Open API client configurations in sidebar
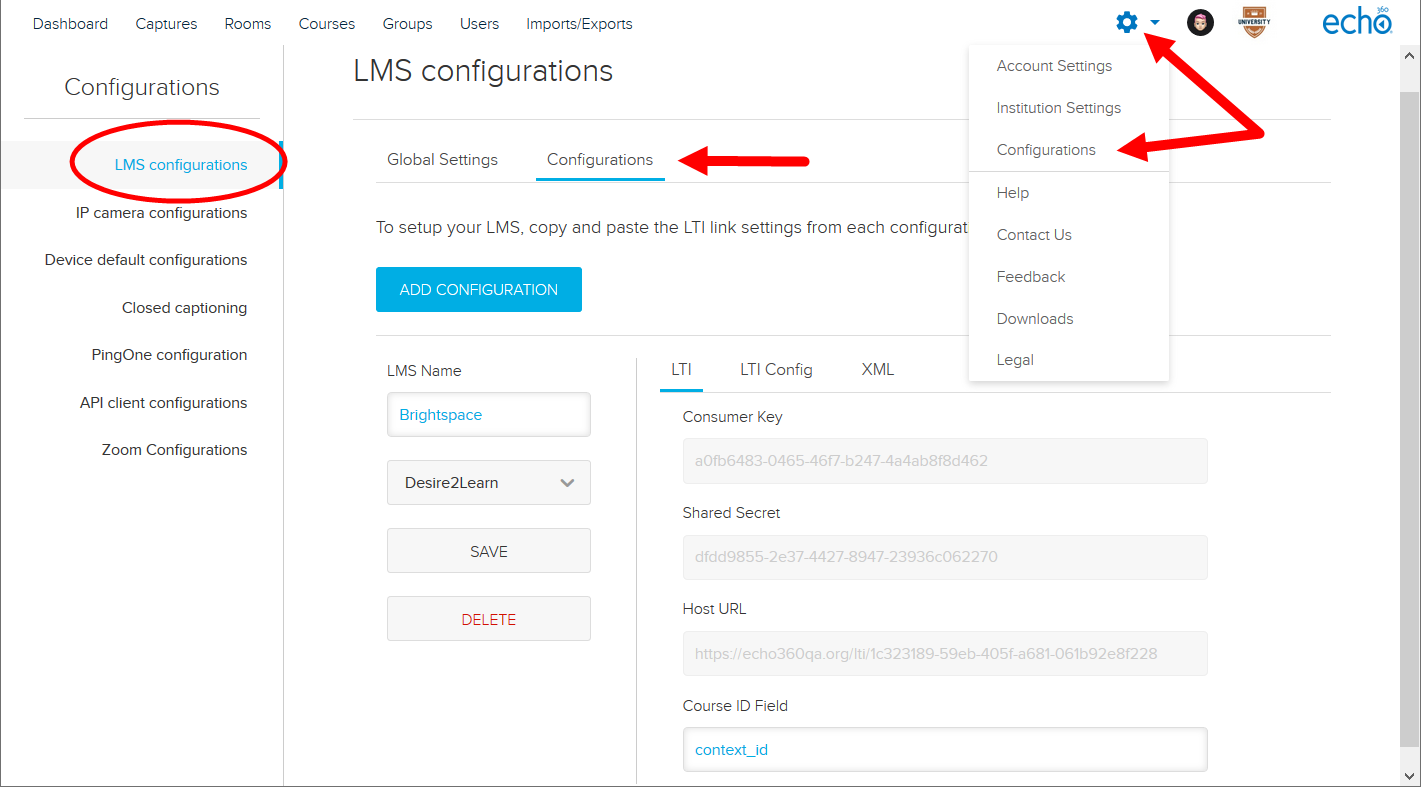1421x787 pixels. tap(163, 403)
